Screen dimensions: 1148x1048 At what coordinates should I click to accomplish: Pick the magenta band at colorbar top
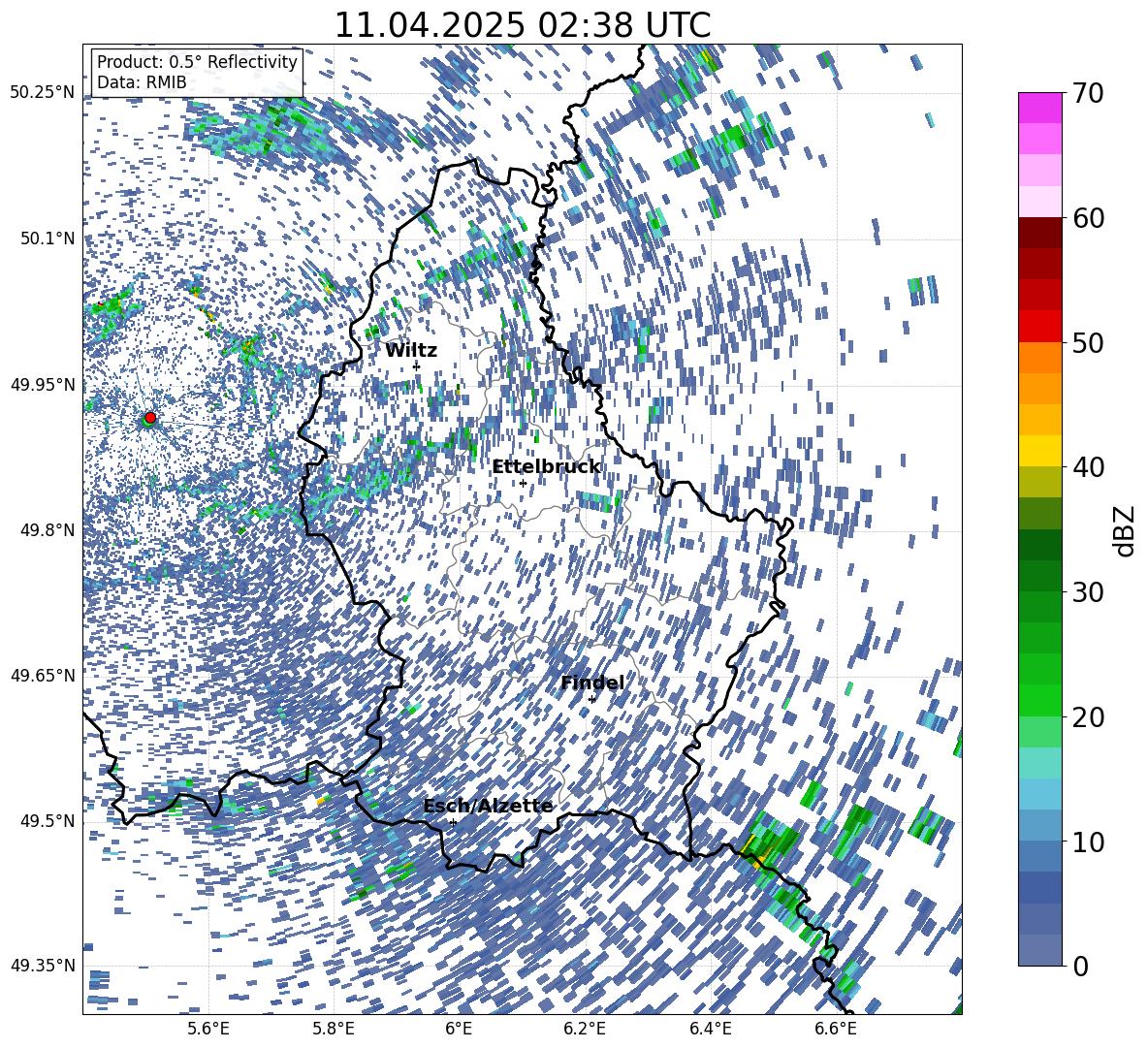pyautogui.click(x=1039, y=108)
